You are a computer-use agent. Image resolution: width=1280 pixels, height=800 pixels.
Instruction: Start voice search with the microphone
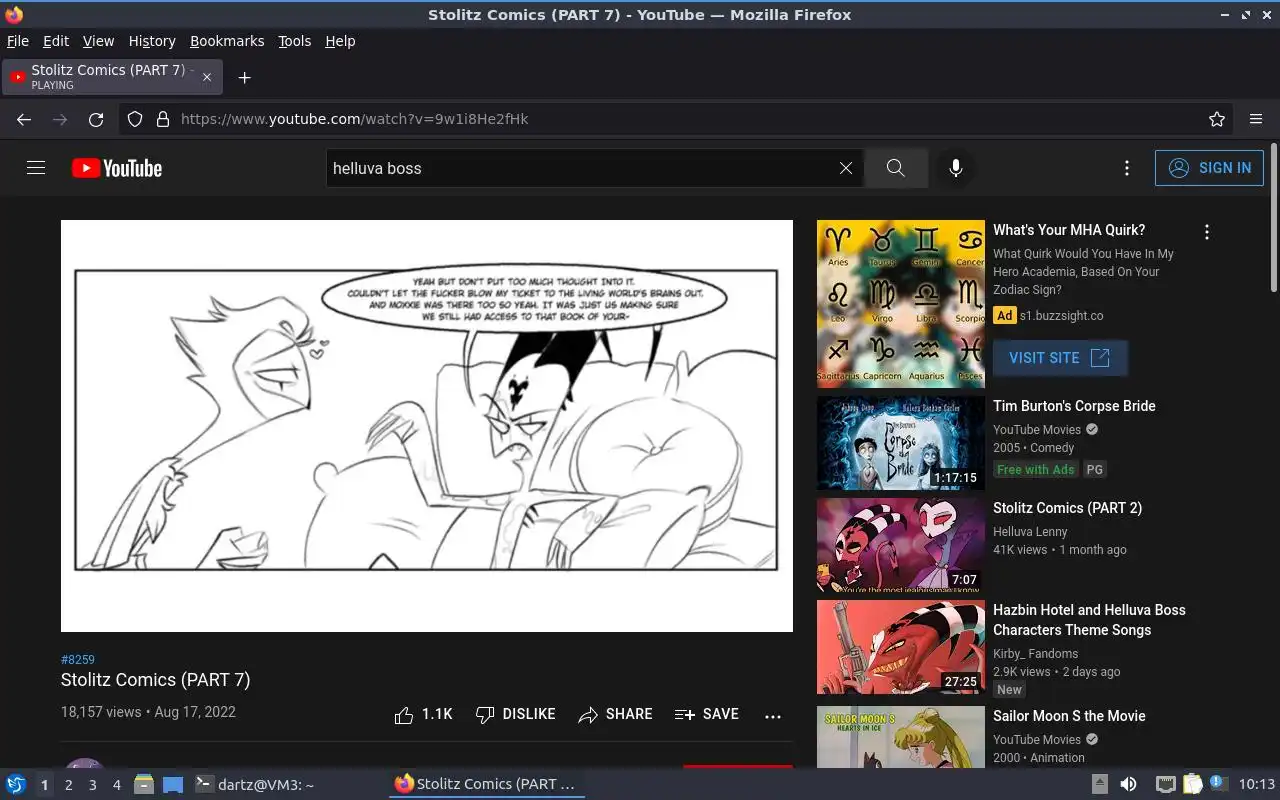point(956,168)
